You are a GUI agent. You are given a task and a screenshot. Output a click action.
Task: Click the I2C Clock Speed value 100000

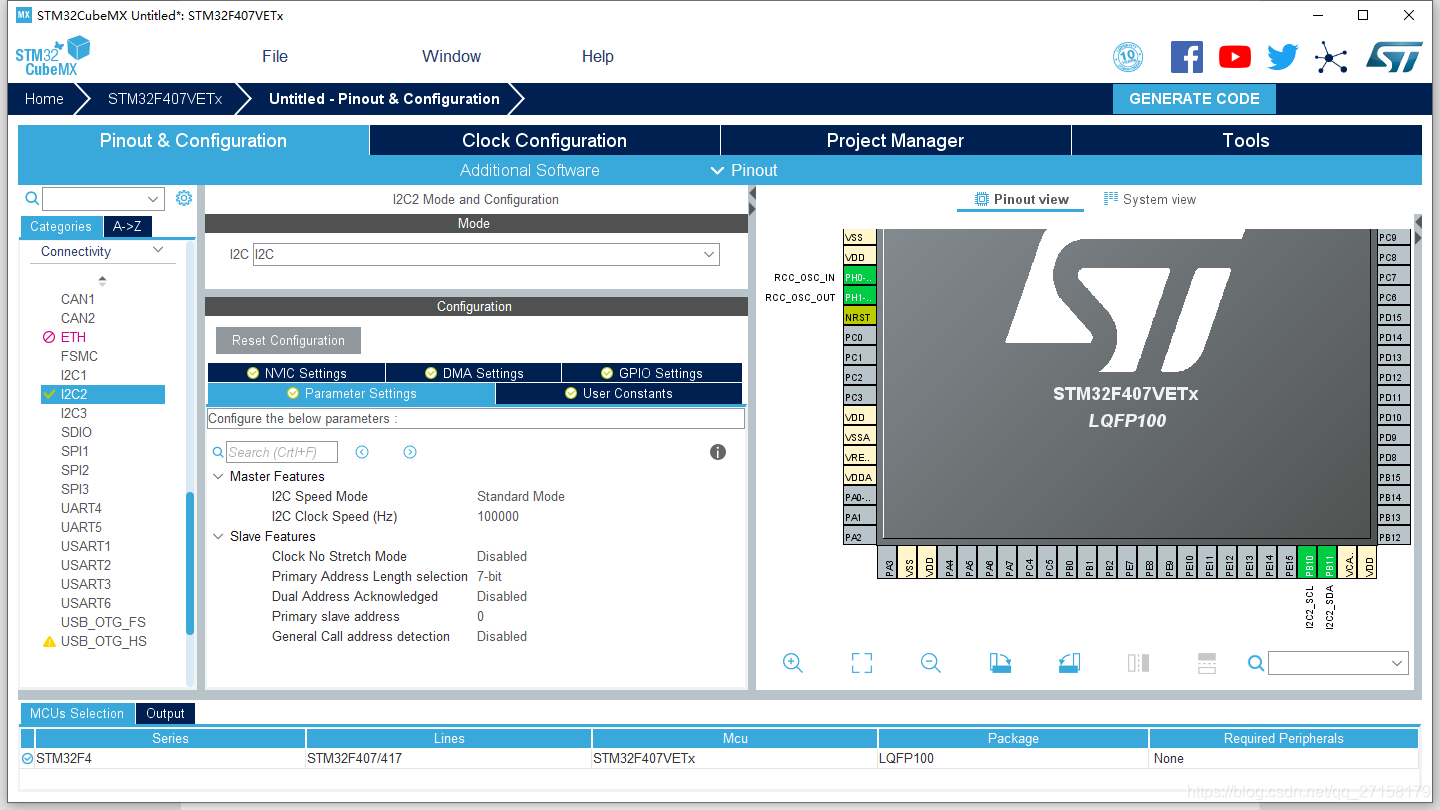[x=498, y=517]
